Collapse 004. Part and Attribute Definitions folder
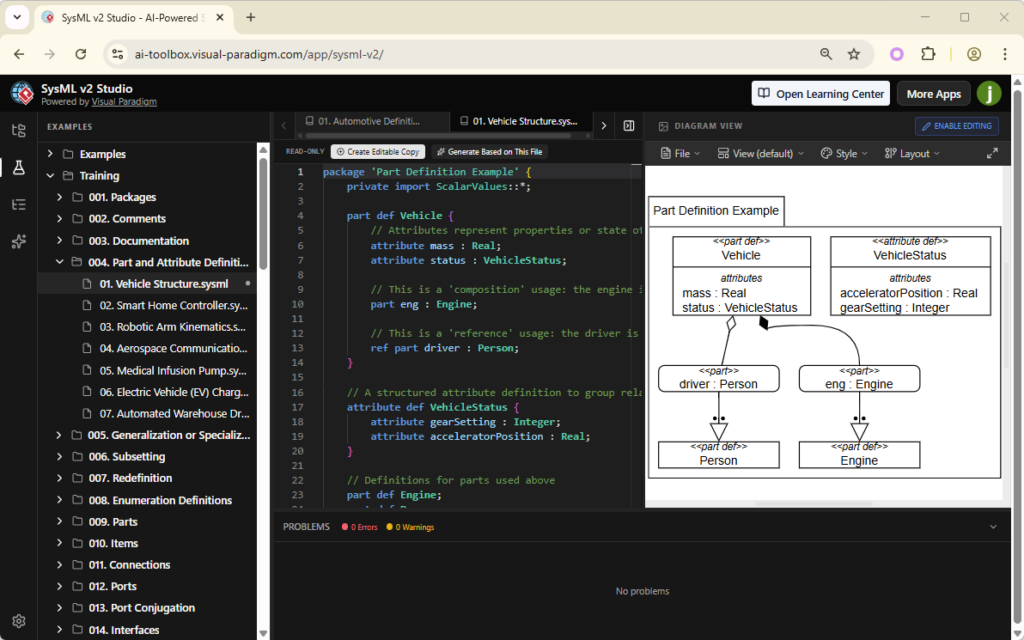1024x640 pixels. click(x=59, y=262)
